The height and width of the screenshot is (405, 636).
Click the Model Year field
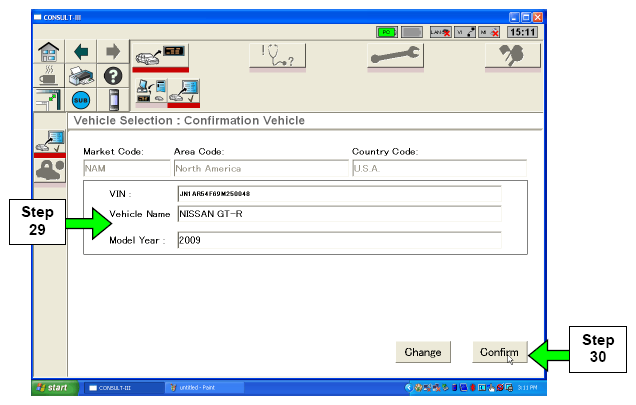coord(338,240)
